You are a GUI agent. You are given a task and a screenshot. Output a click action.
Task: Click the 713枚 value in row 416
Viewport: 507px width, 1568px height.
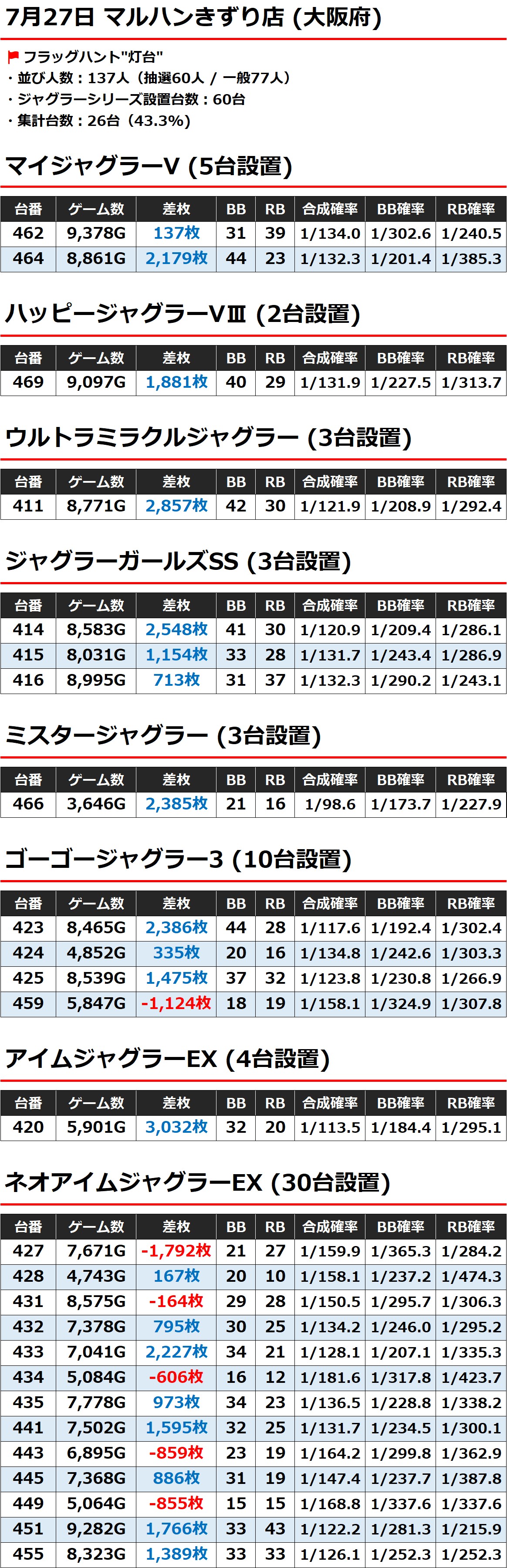pyautogui.click(x=176, y=681)
